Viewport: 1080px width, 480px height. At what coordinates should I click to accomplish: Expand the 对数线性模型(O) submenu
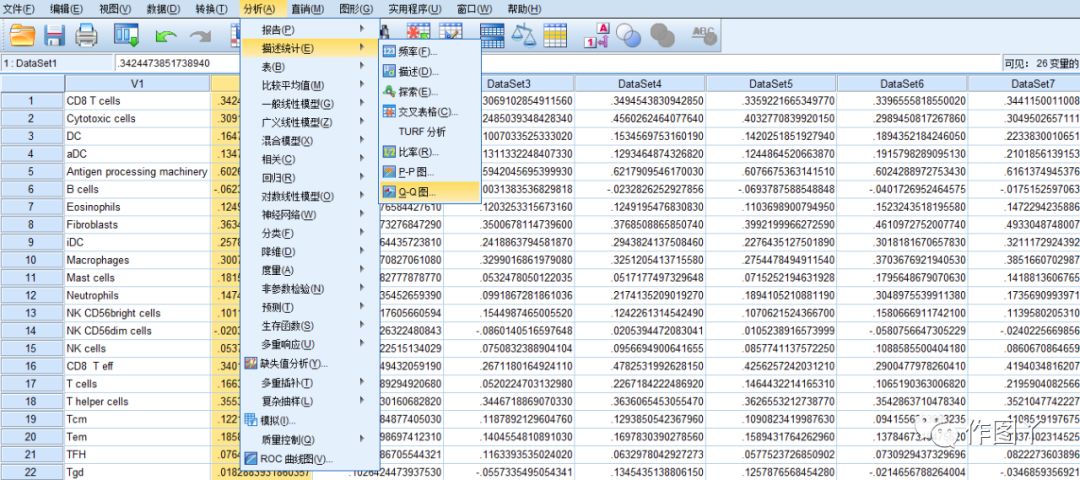(309, 197)
